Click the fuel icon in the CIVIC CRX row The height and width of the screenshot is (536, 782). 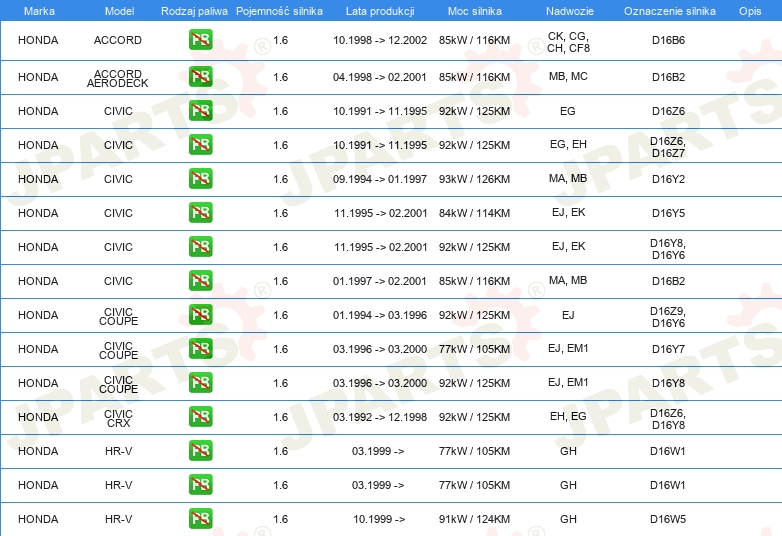point(200,417)
